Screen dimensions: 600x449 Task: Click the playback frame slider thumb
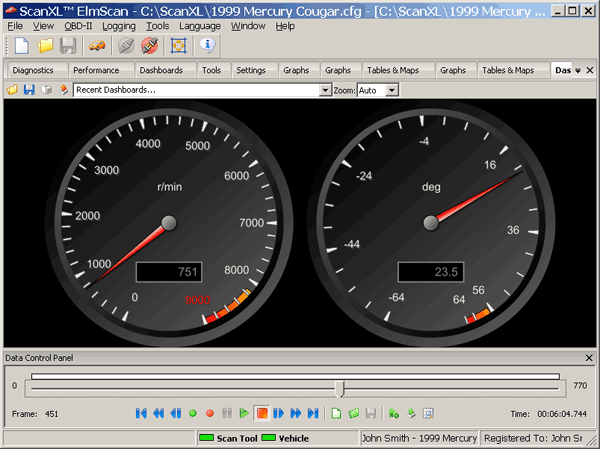[341, 387]
